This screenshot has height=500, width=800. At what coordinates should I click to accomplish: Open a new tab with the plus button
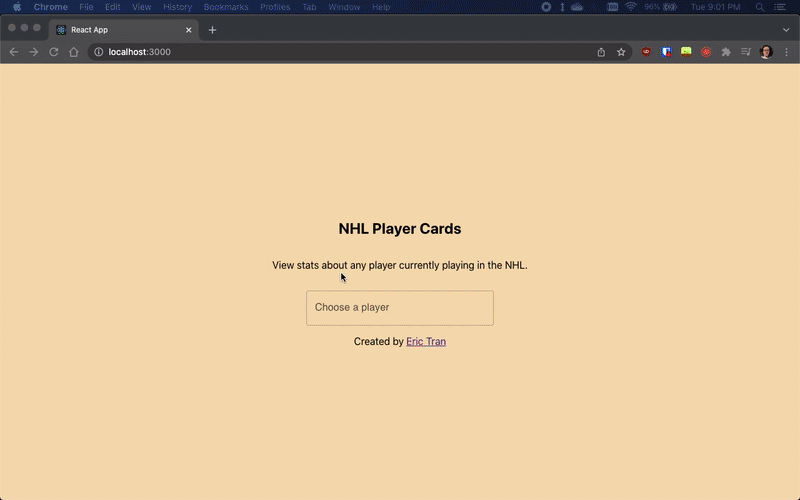click(x=212, y=30)
